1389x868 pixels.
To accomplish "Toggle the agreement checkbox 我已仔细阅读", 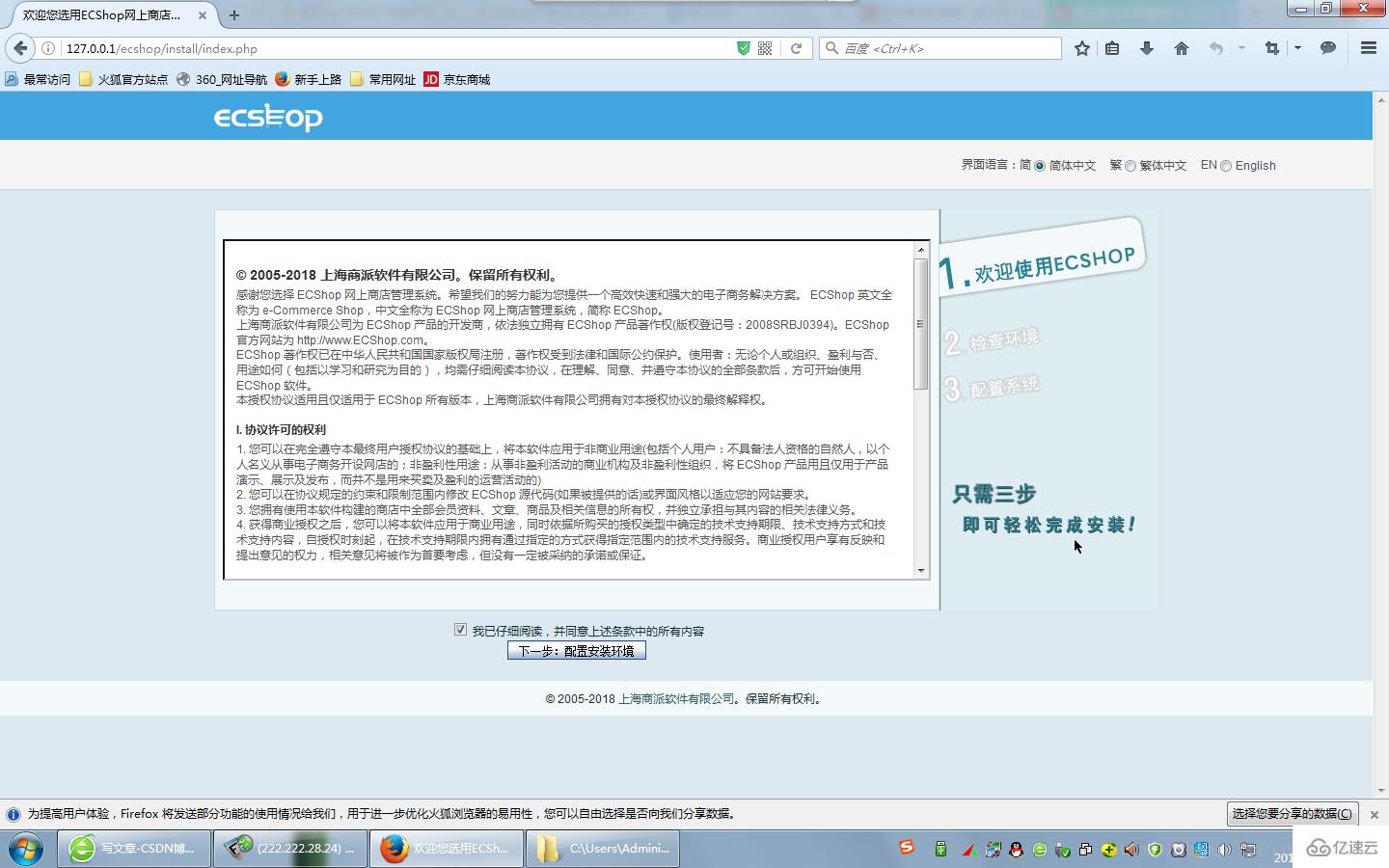I will (x=460, y=630).
